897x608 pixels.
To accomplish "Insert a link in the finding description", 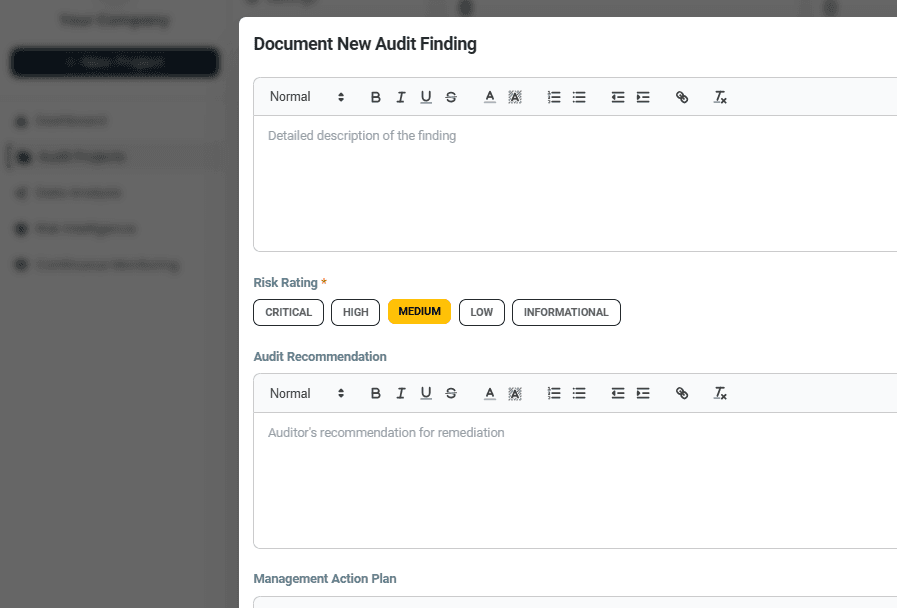I will (682, 96).
